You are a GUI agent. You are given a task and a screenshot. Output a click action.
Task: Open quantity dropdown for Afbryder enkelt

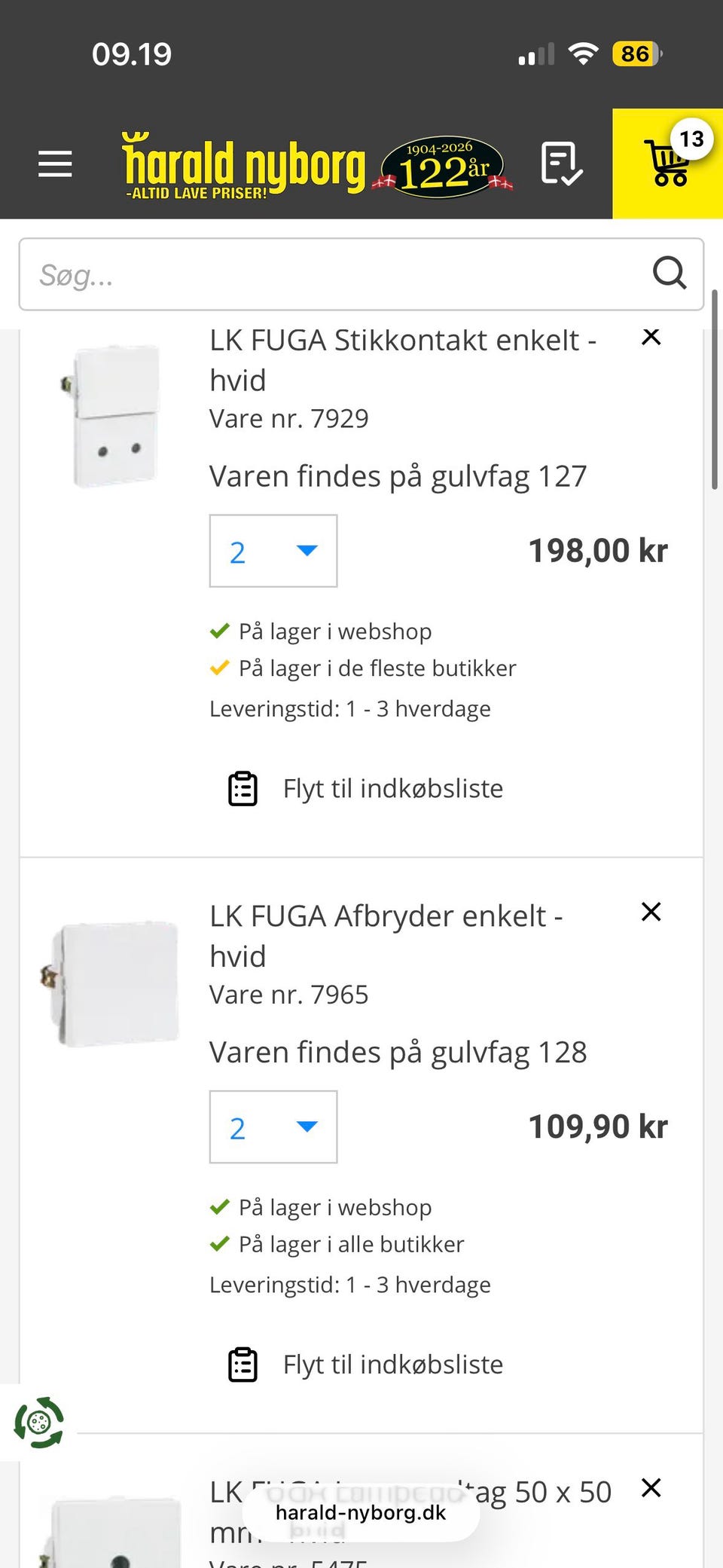coord(273,1126)
